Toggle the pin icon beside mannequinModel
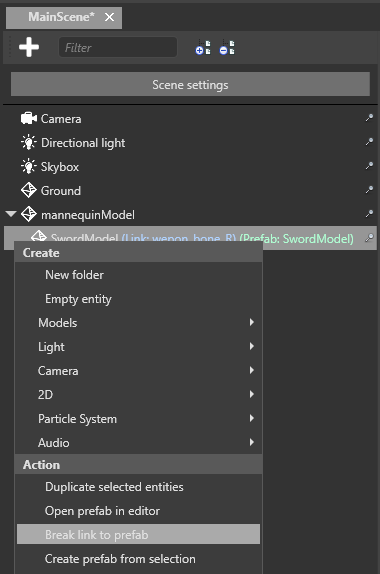 369,214
